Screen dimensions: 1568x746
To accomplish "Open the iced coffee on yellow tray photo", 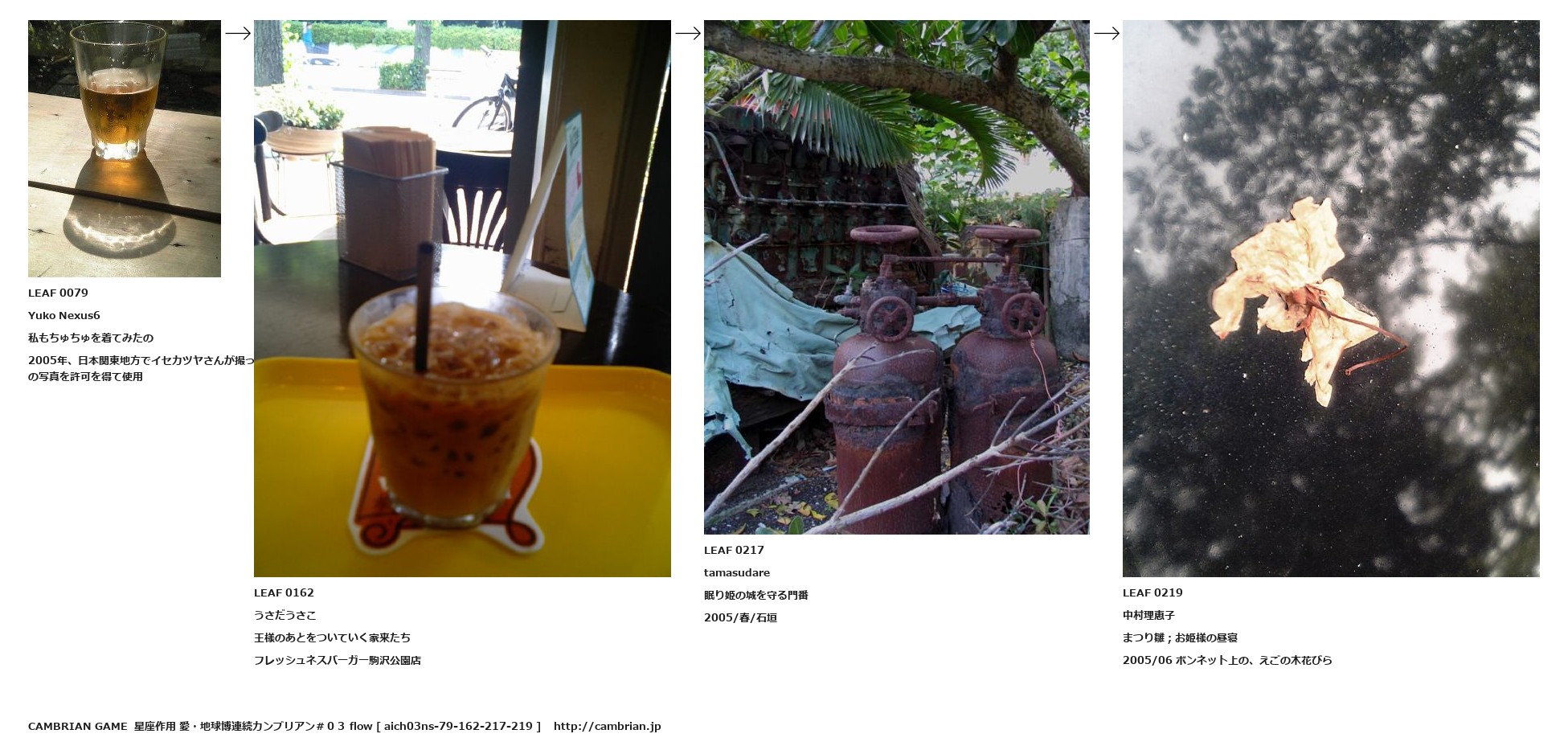I will (x=462, y=298).
